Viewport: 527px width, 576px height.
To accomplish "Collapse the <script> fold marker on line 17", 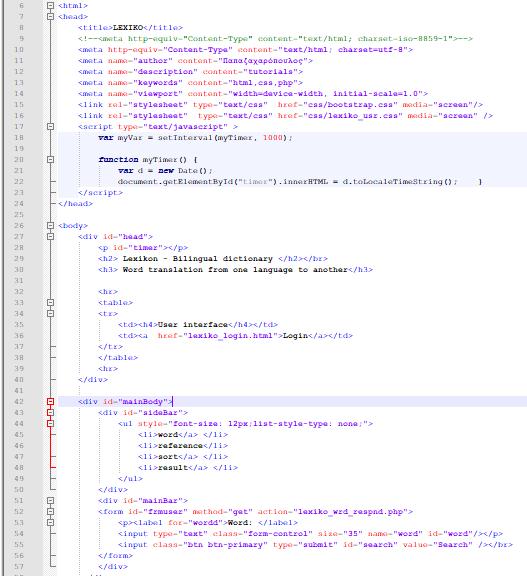I will 51,126.
